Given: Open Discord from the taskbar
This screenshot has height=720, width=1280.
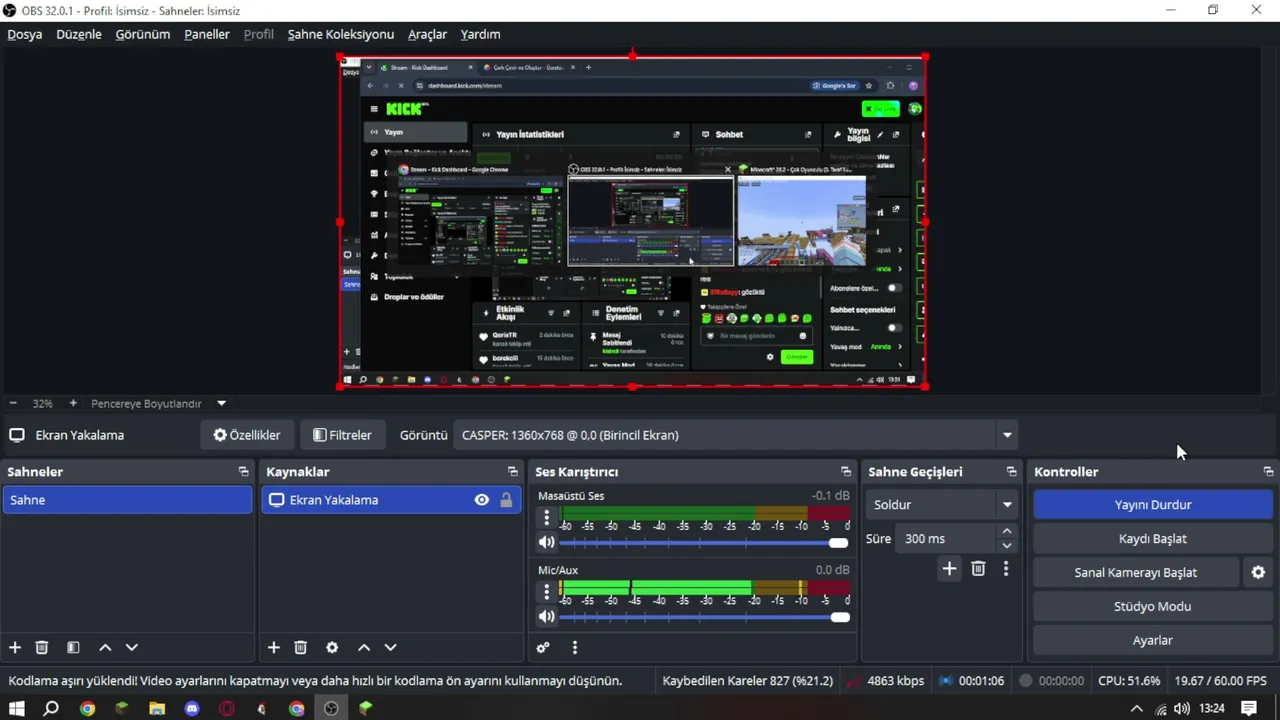Looking at the screenshot, I should click(192, 709).
